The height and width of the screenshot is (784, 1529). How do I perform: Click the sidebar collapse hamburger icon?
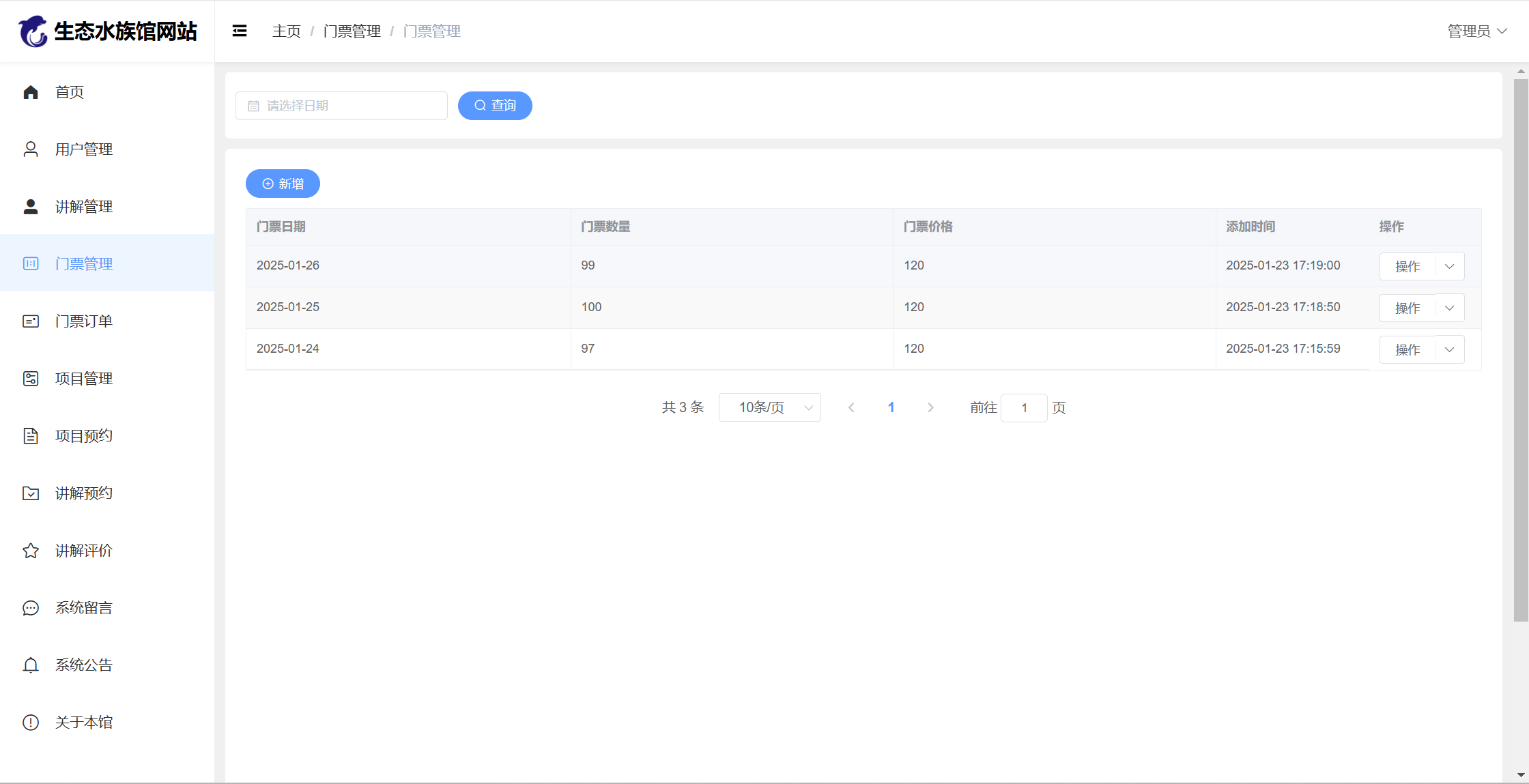[x=240, y=31]
